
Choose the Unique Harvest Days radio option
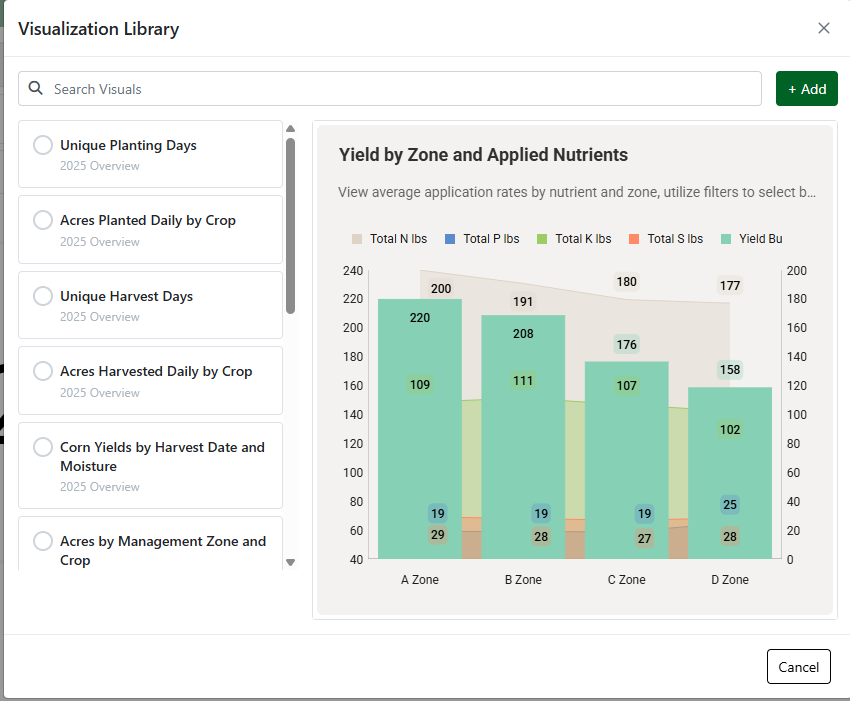coord(43,296)
